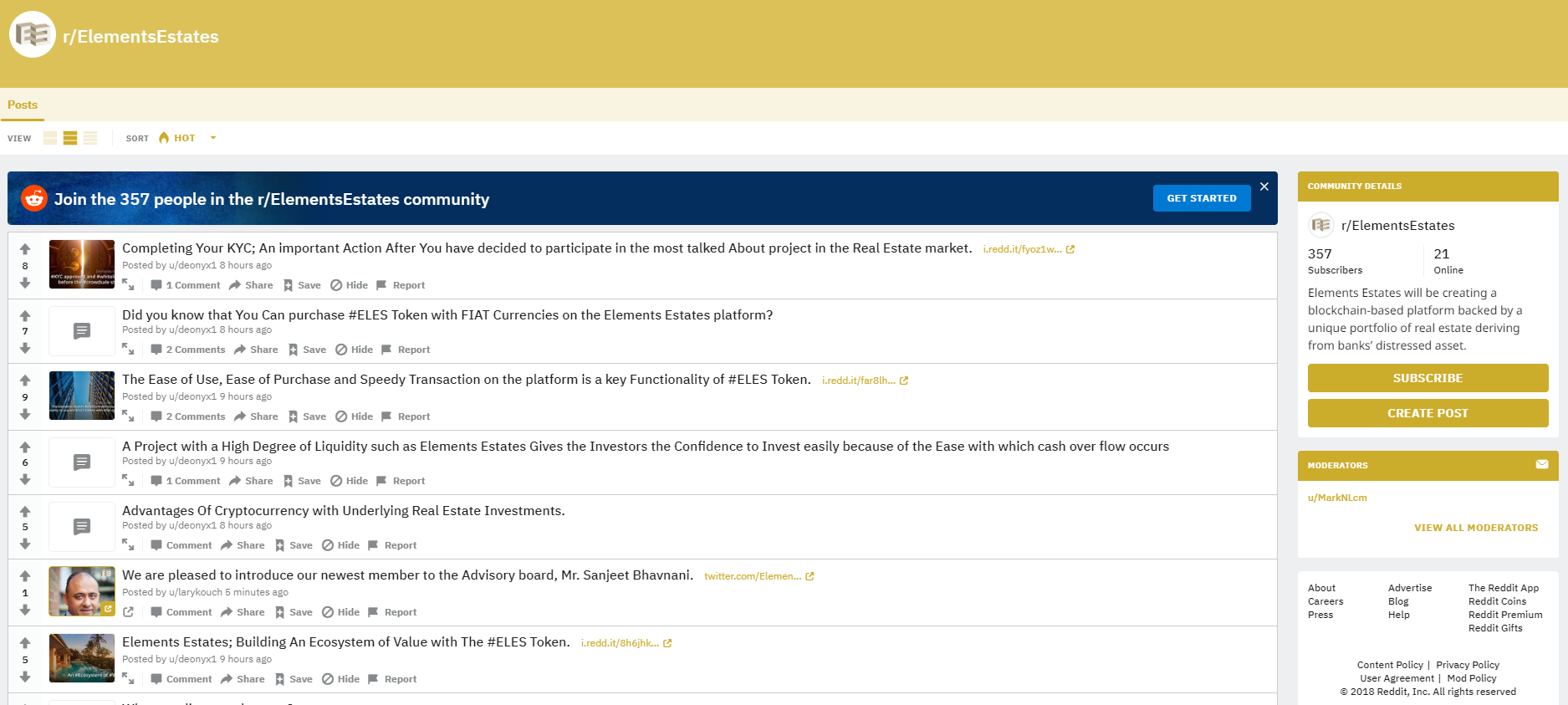The height and width of the screenshot is (705, 1568).
Task: Open the 1 Comment link on KYC post
Action: [185, 285]
